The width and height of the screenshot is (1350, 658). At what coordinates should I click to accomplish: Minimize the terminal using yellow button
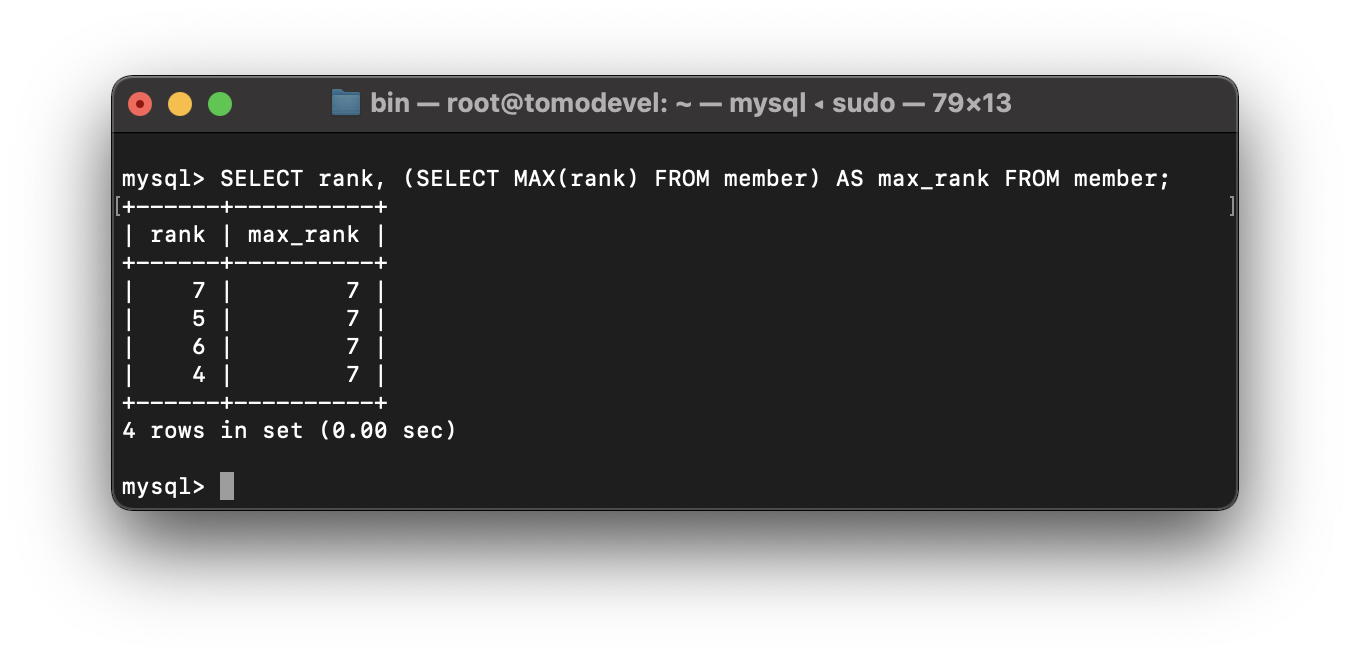(x=180, y=104)
